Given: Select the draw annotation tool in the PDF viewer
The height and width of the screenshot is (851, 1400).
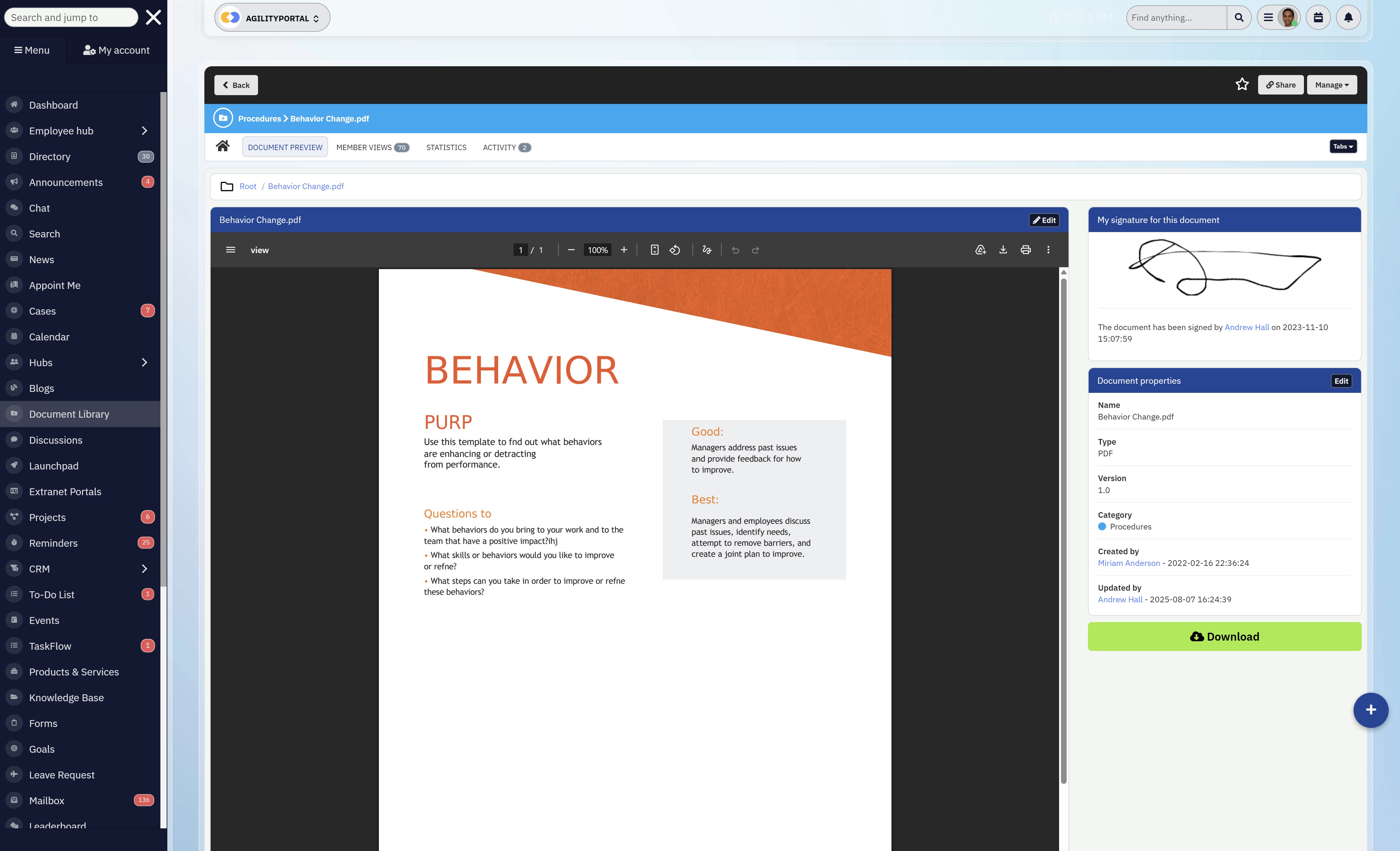Looking at the screenshot, I should point(706,250).
